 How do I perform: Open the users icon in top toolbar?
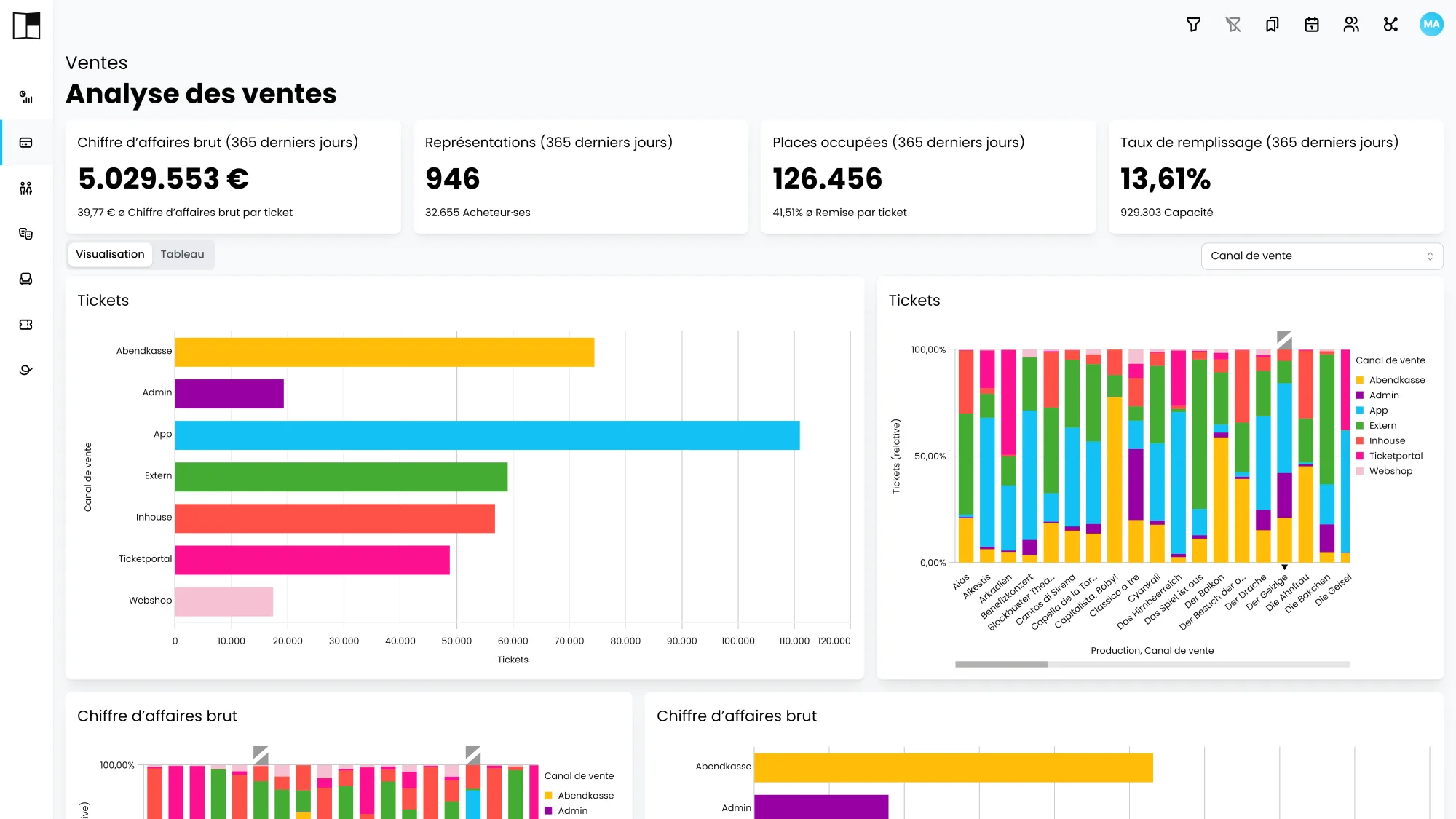tap(1351, 25)
